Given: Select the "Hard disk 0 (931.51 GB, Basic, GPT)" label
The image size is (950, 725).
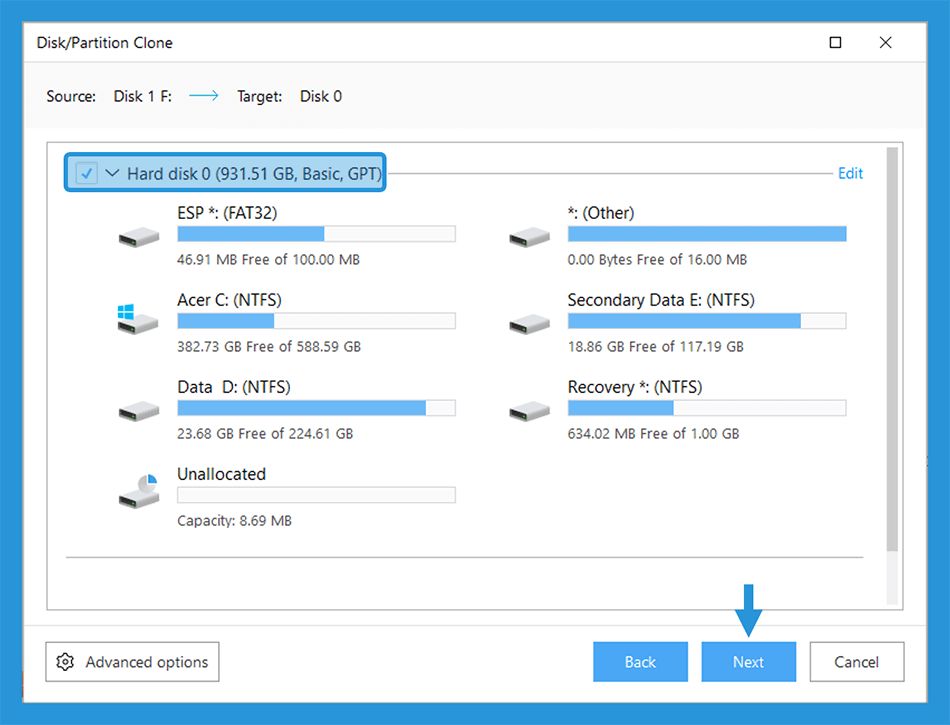Looking at the screenshot, I should click(x=254, y=174).
